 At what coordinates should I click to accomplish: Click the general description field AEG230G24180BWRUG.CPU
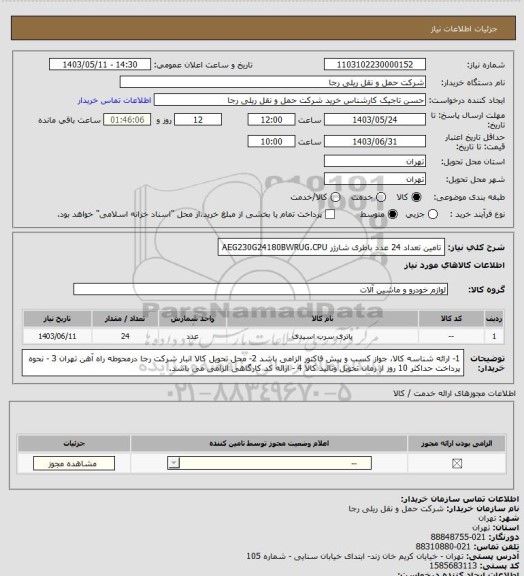click(331, 247)
